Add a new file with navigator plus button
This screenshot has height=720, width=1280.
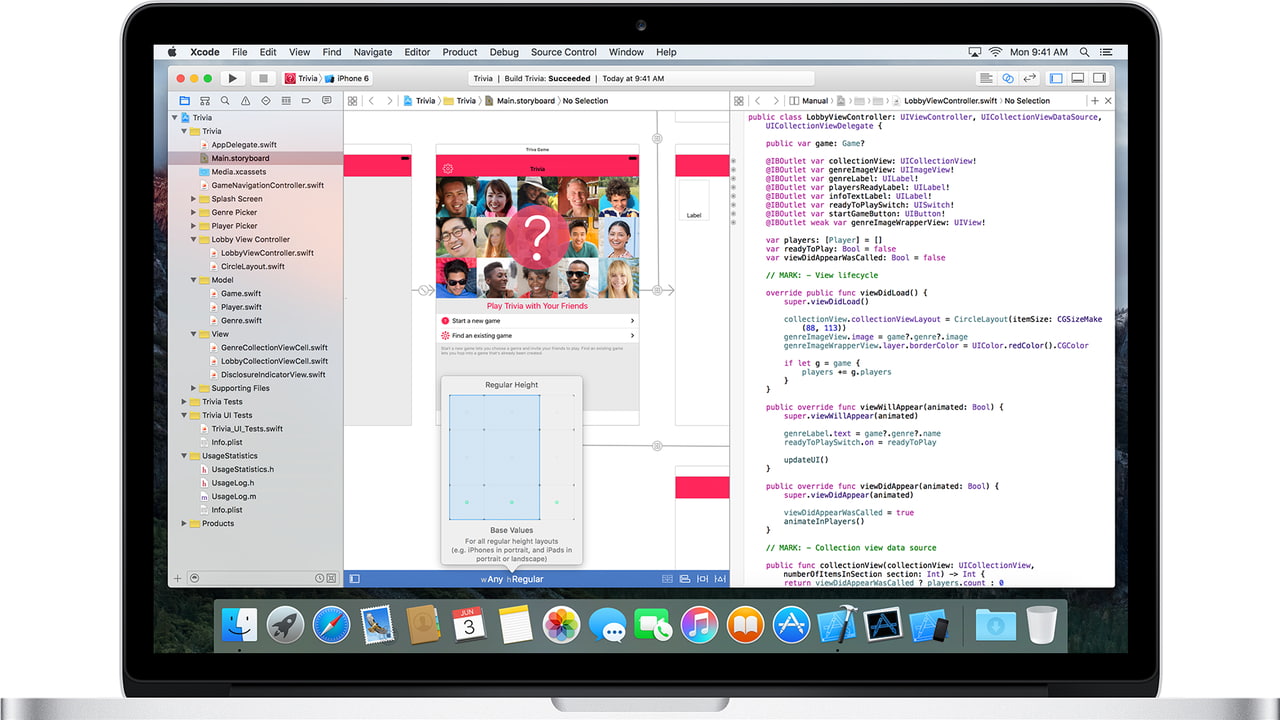(178, 578)
